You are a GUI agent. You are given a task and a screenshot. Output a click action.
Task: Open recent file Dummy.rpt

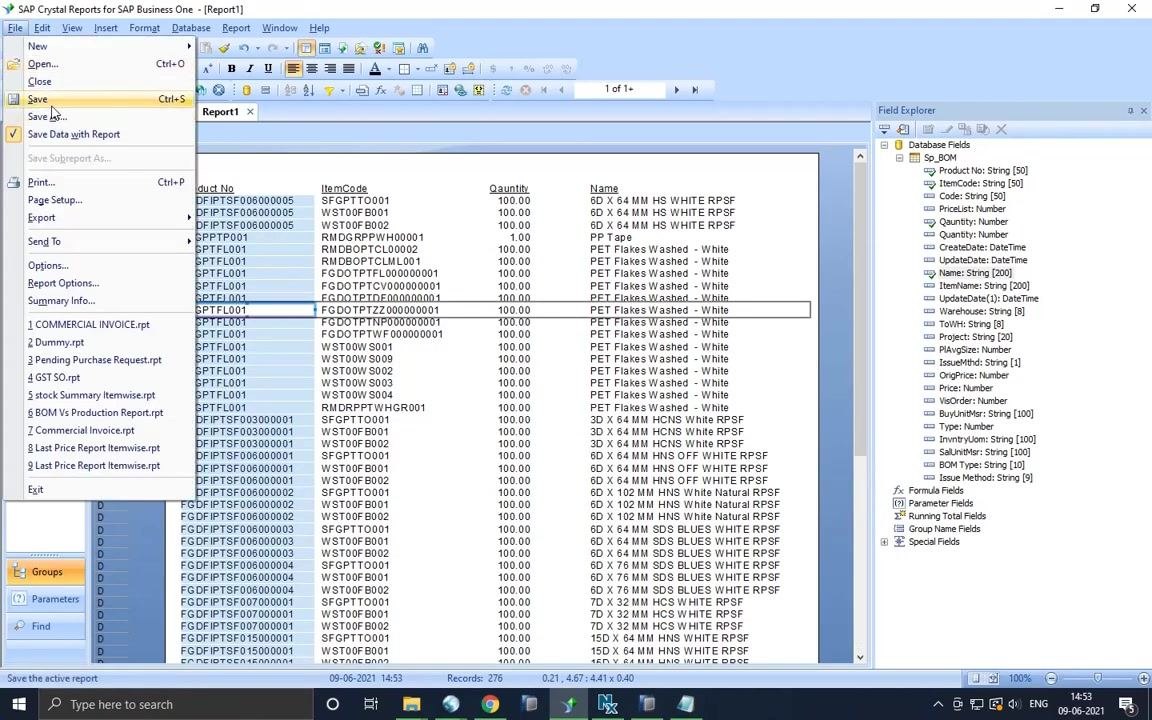[100, 342]
